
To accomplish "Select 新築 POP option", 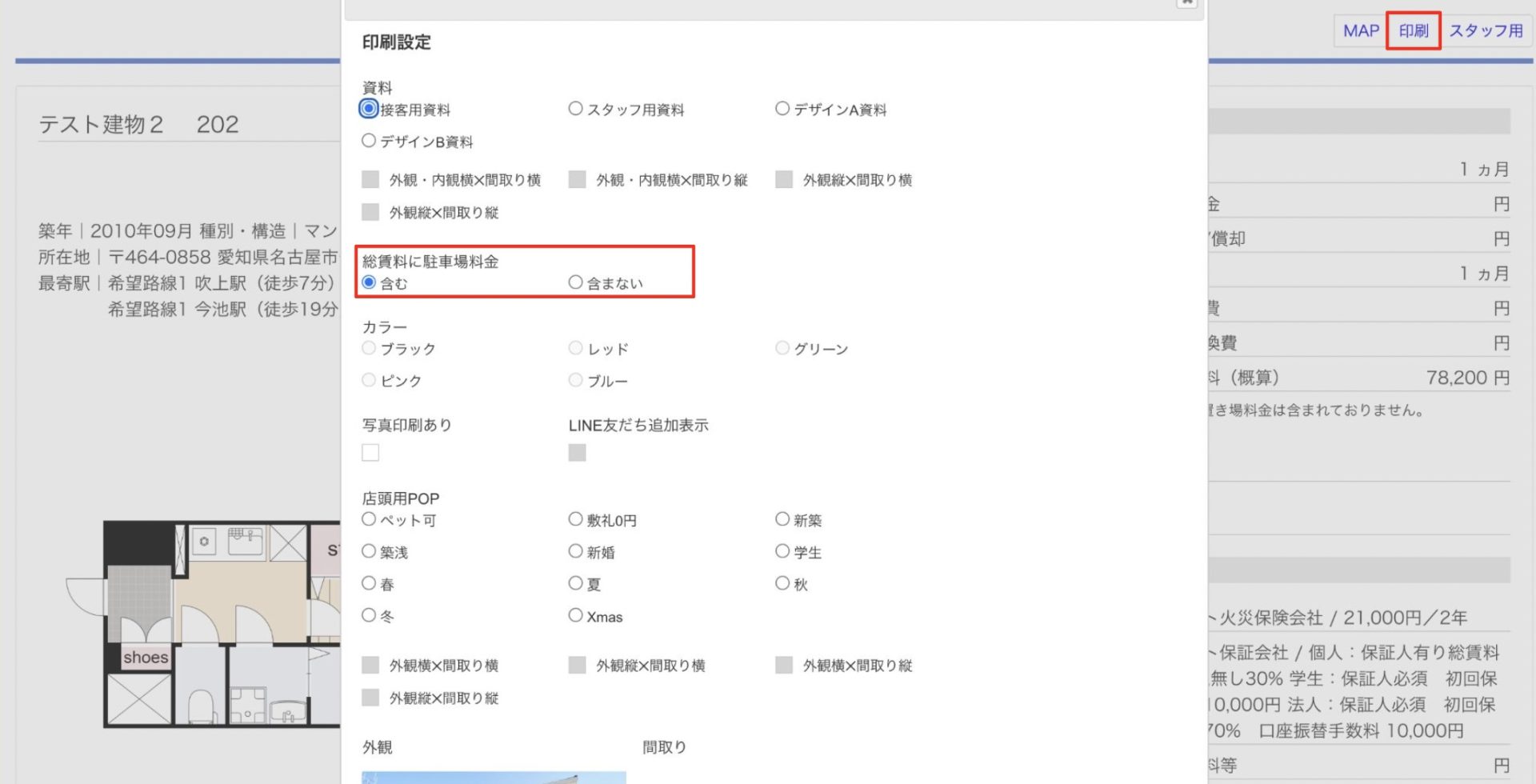I will 782,519.
